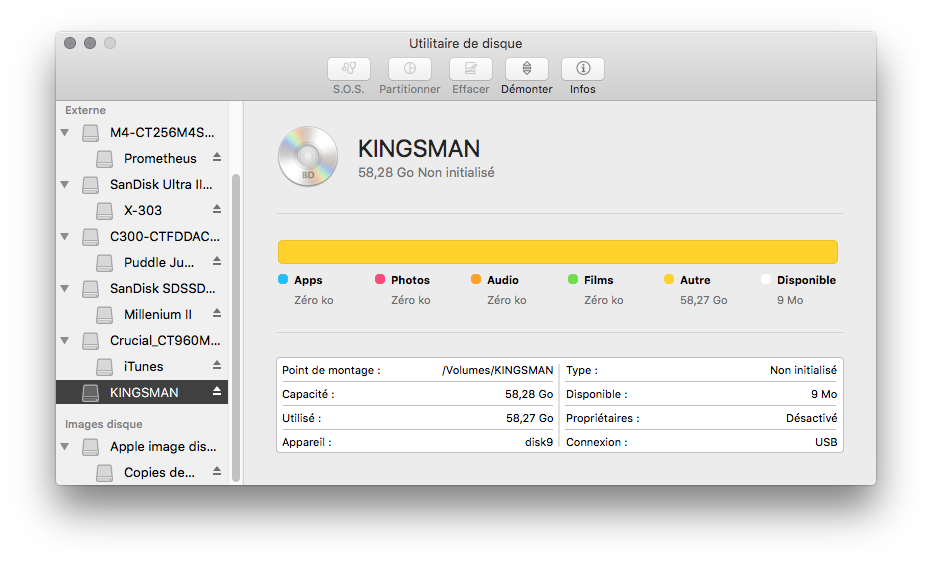
Task: Click the white Disponible legend swatch
Action: (x=766, y=279)
